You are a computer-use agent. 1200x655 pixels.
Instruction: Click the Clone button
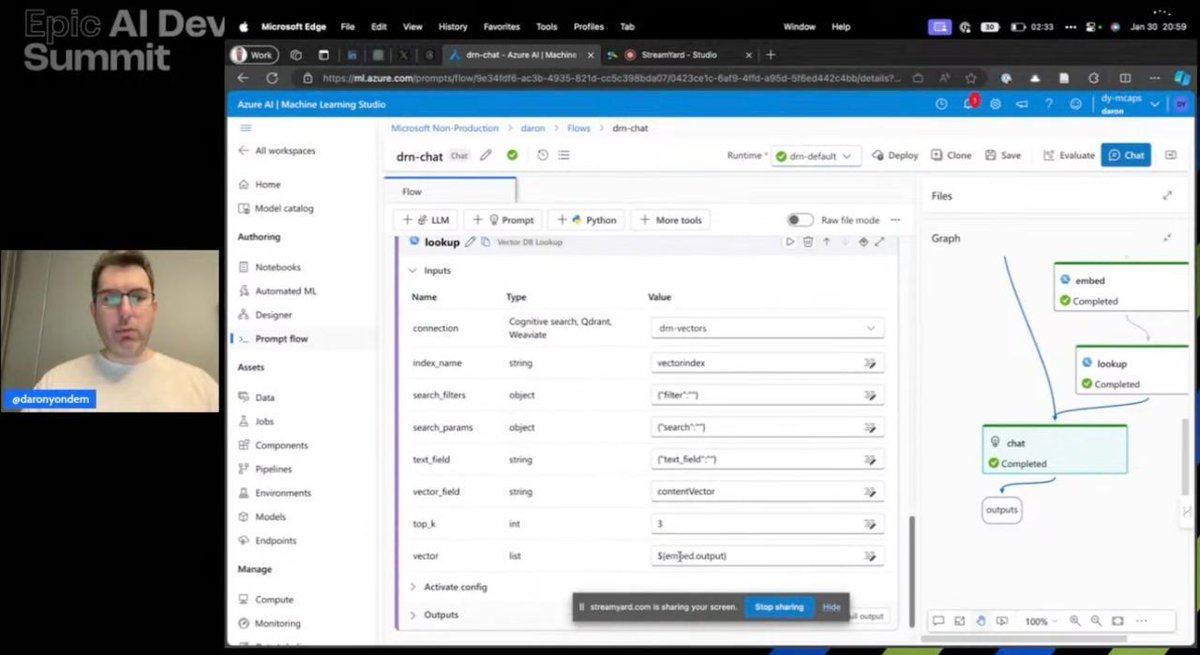click(x=952, y=155)
